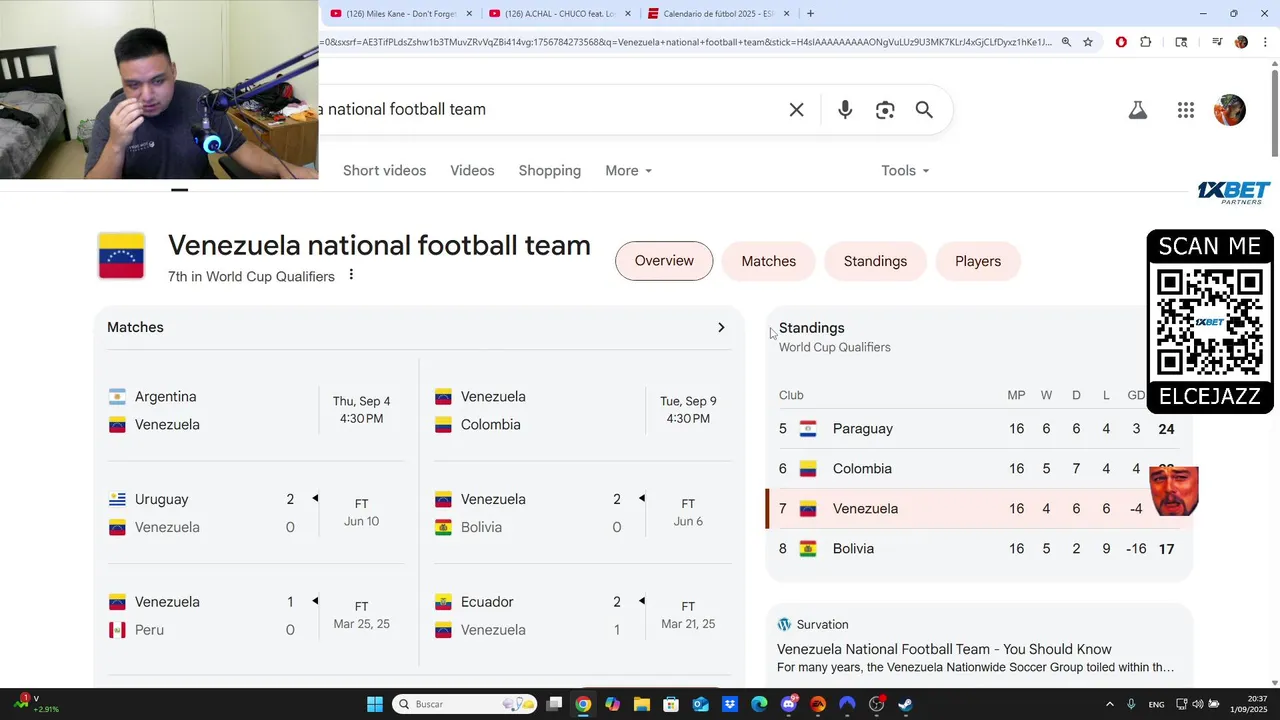
Task: Open the Google apps grid
Action: click(1186, 110)
